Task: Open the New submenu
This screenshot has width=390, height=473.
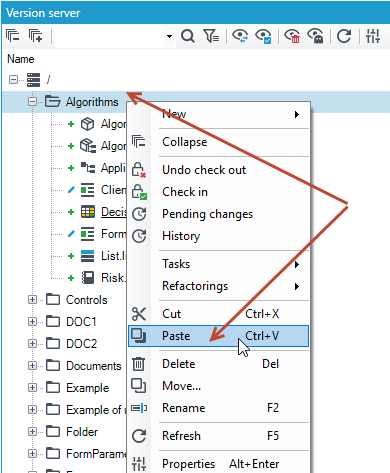Action: point(219,114)
